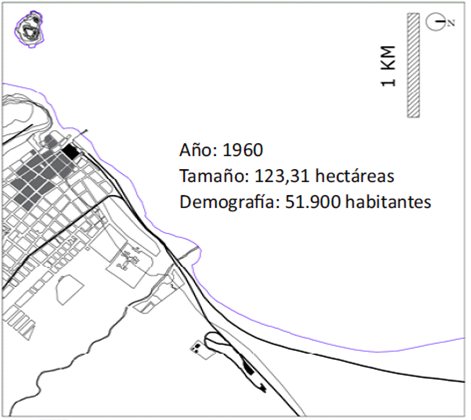Select the "Demografía: 51.900 habitantes" line
Screen dimensions: 471x420
[x=305, y=202]
